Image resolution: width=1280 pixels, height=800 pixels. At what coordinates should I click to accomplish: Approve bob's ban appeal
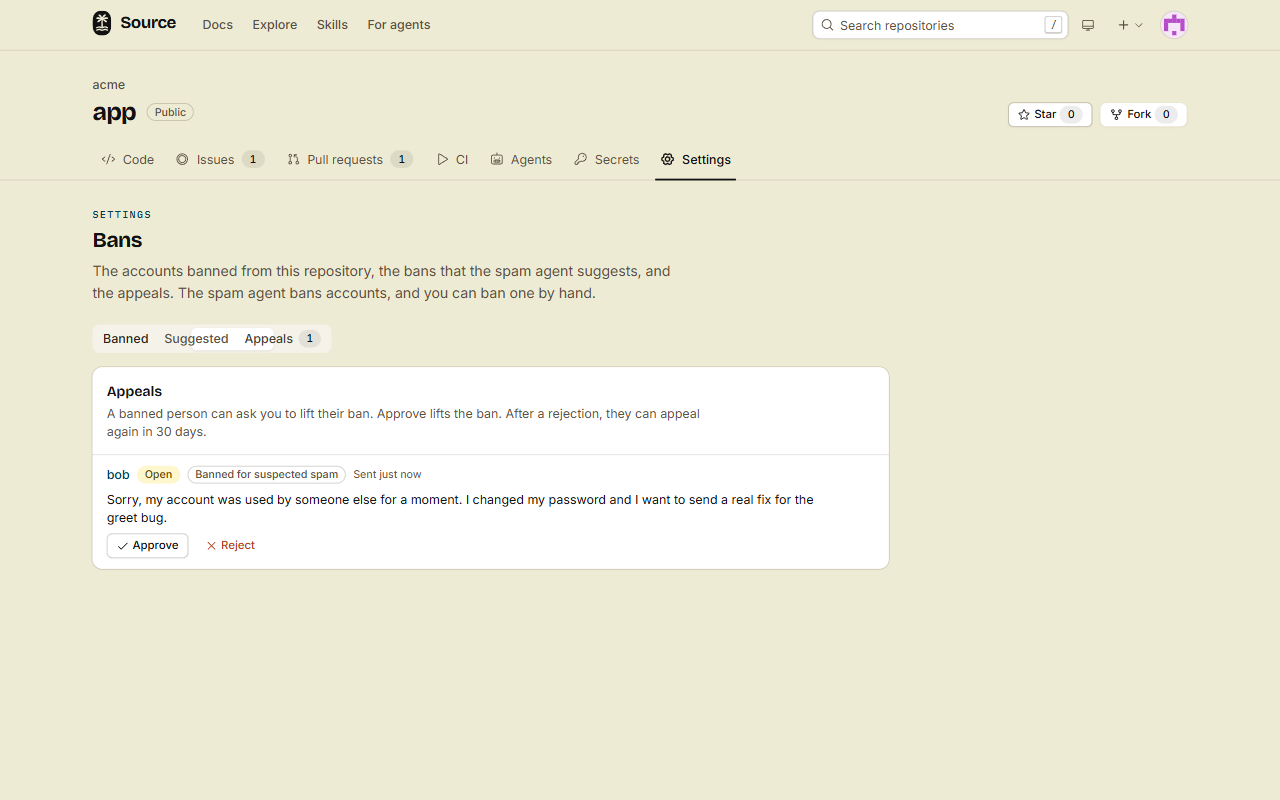(x=147, y=545)
